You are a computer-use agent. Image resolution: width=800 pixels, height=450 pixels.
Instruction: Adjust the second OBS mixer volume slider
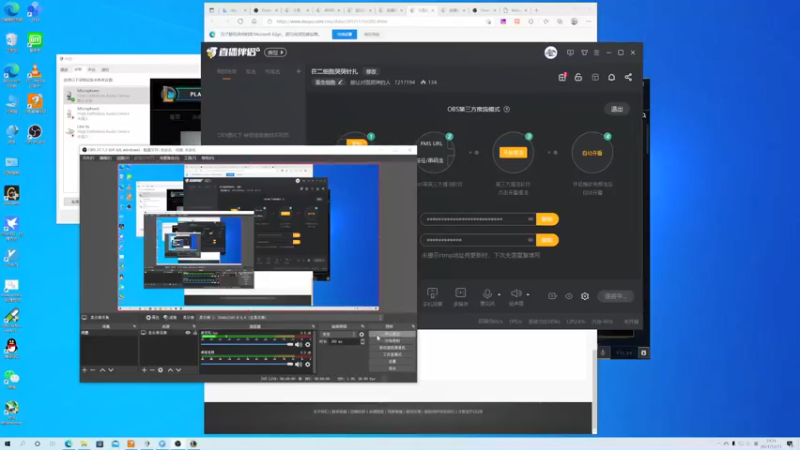247,364
